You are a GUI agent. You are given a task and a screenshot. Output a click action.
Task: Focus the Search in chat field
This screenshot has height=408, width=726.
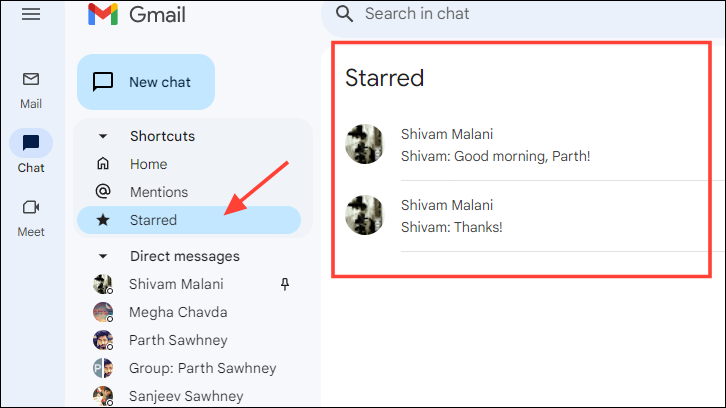click(x=542, y=14)
